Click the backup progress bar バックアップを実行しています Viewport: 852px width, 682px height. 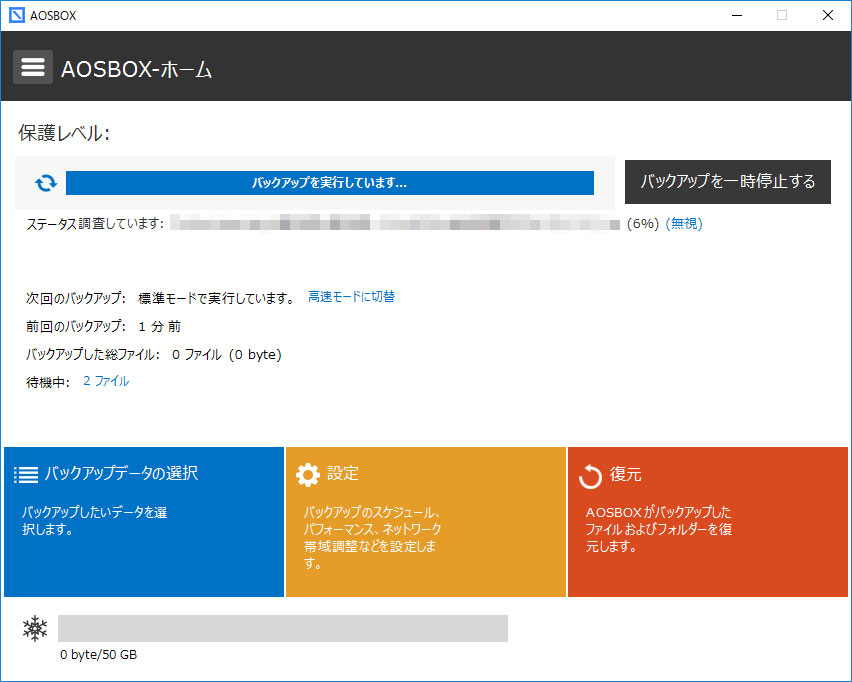tap(330, 183)
